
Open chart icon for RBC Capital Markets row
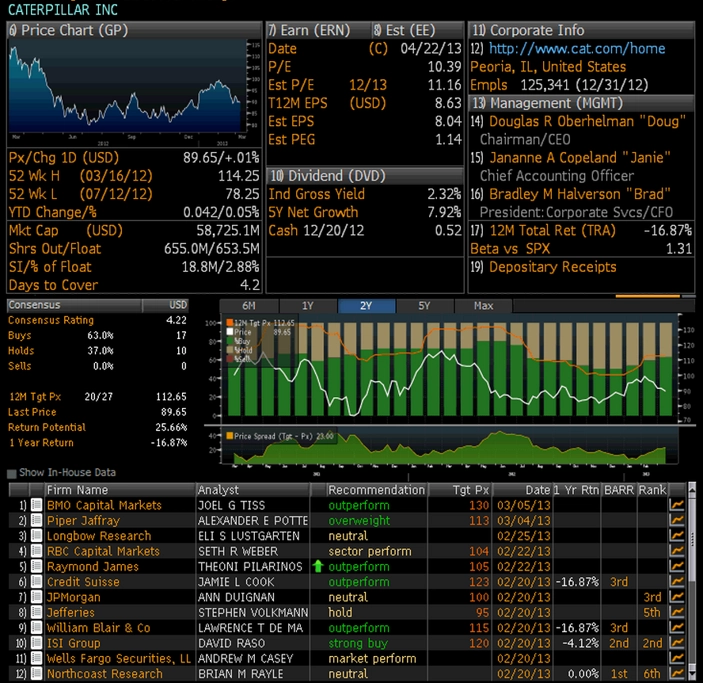coord(677,551)
